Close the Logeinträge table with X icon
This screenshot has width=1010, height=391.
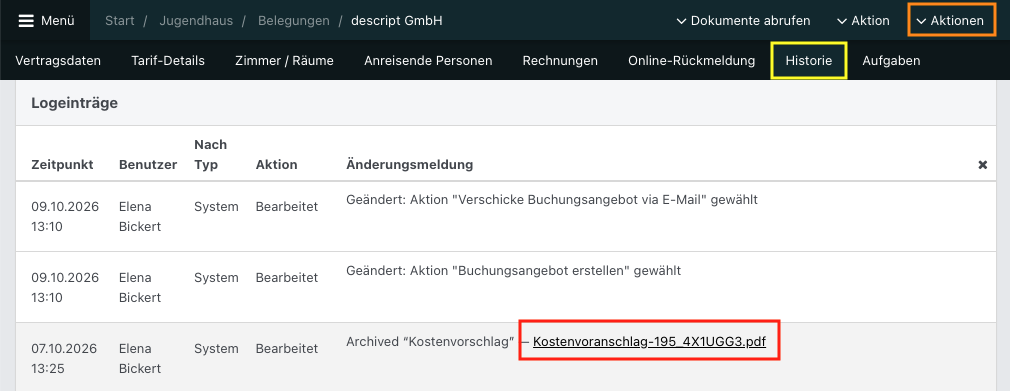point(982,165)
